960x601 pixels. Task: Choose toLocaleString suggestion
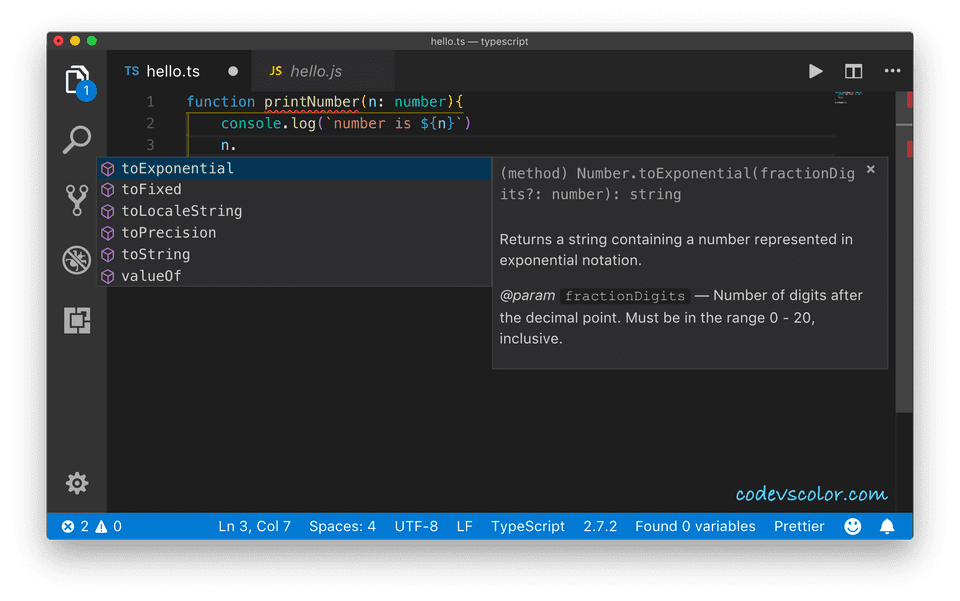(181, 211)
